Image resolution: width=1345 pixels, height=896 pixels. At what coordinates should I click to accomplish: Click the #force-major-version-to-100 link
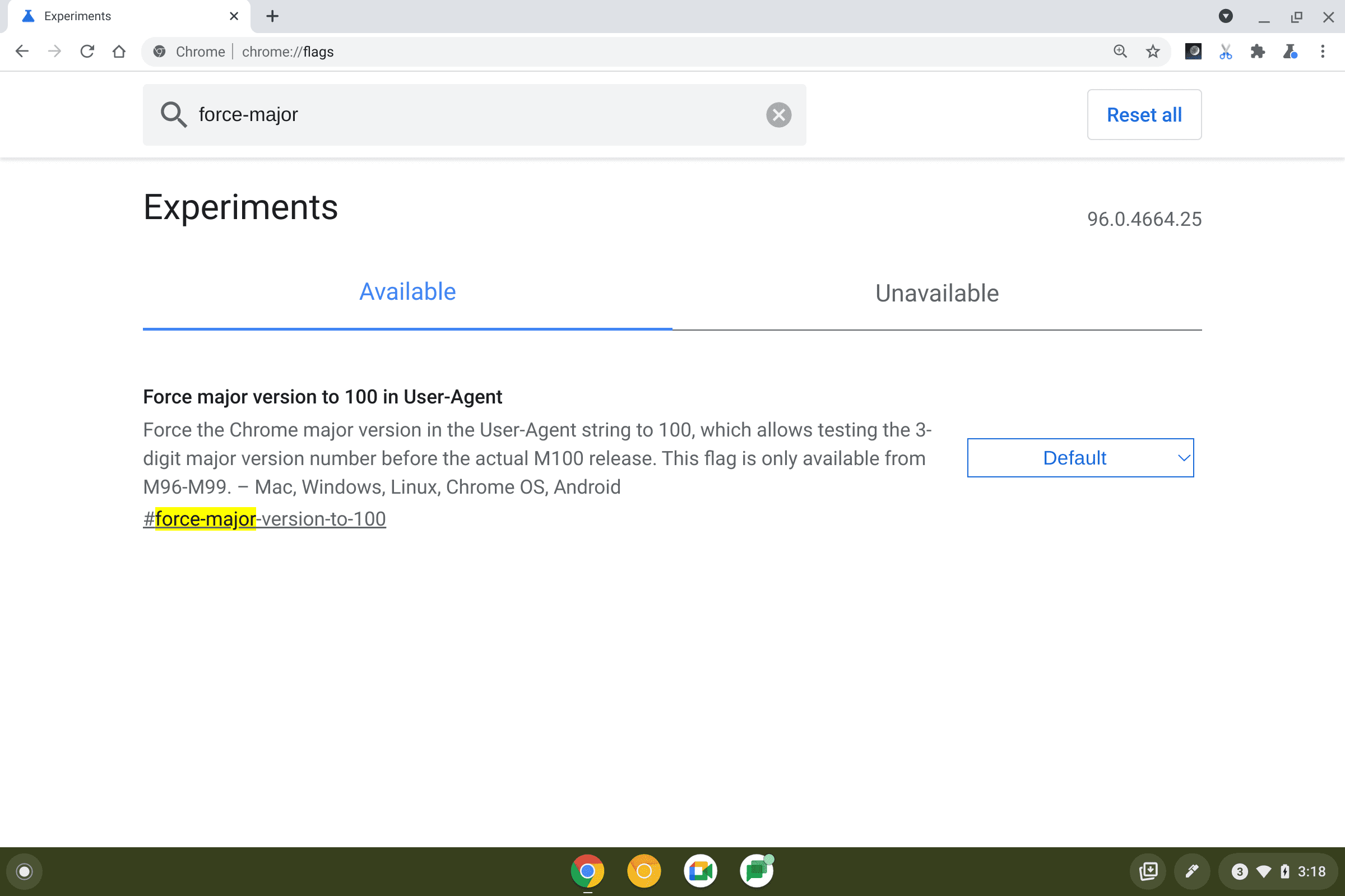tap(264, 518)
